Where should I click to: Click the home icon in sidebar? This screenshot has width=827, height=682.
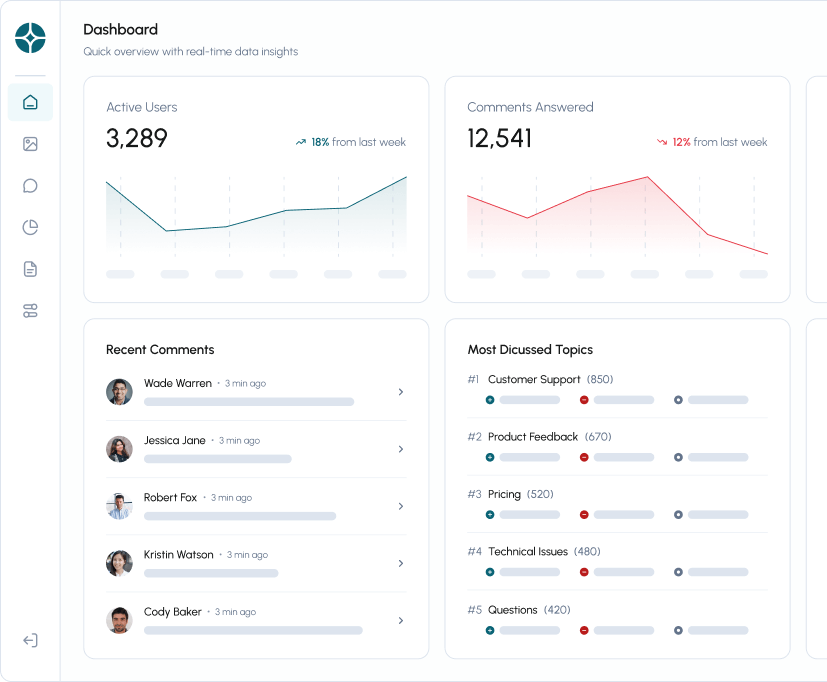[30, 102]
